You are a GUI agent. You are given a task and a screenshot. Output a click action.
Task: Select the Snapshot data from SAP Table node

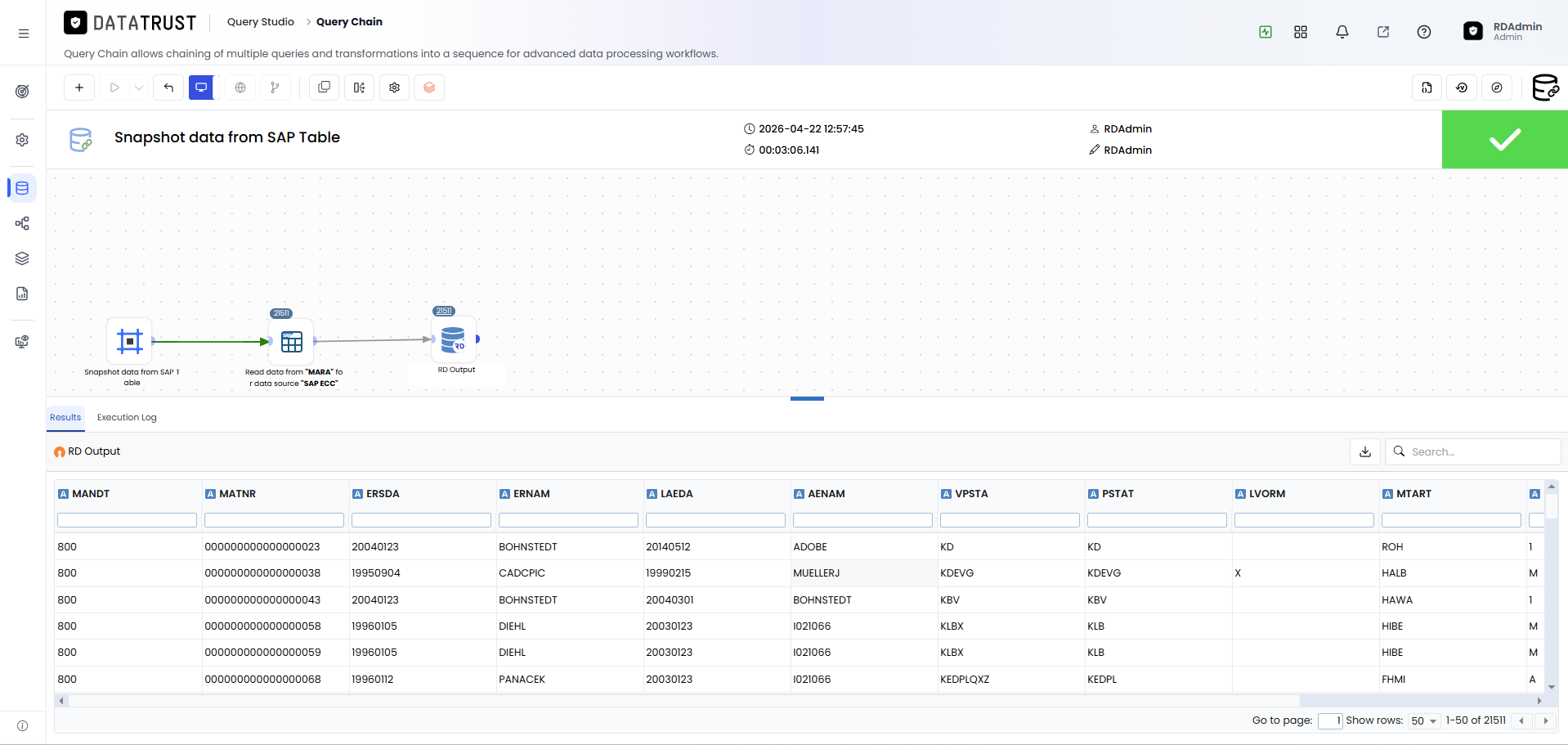[x=130, y=341]
